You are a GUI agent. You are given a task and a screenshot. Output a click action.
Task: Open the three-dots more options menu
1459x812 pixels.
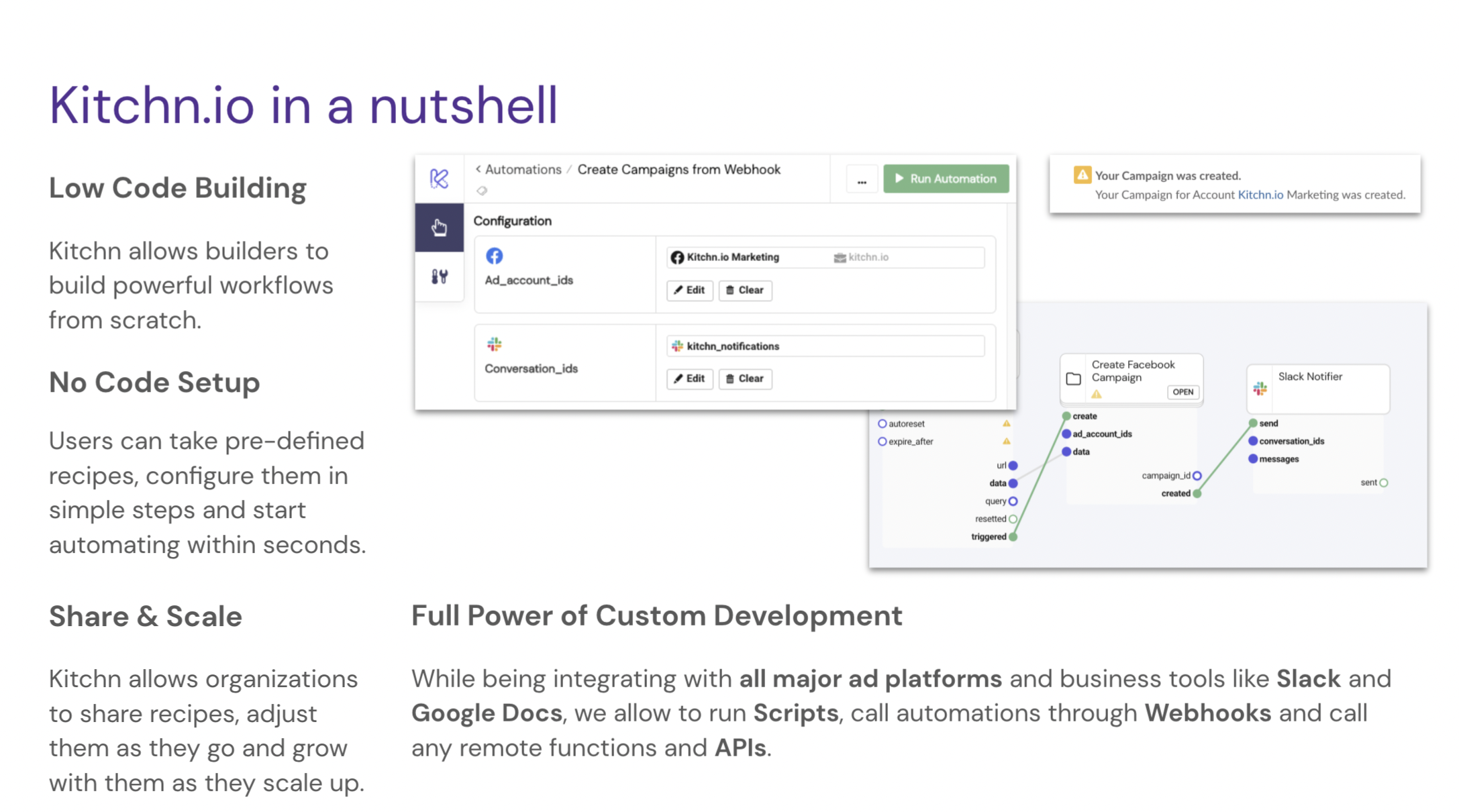(x=862, y=180)
